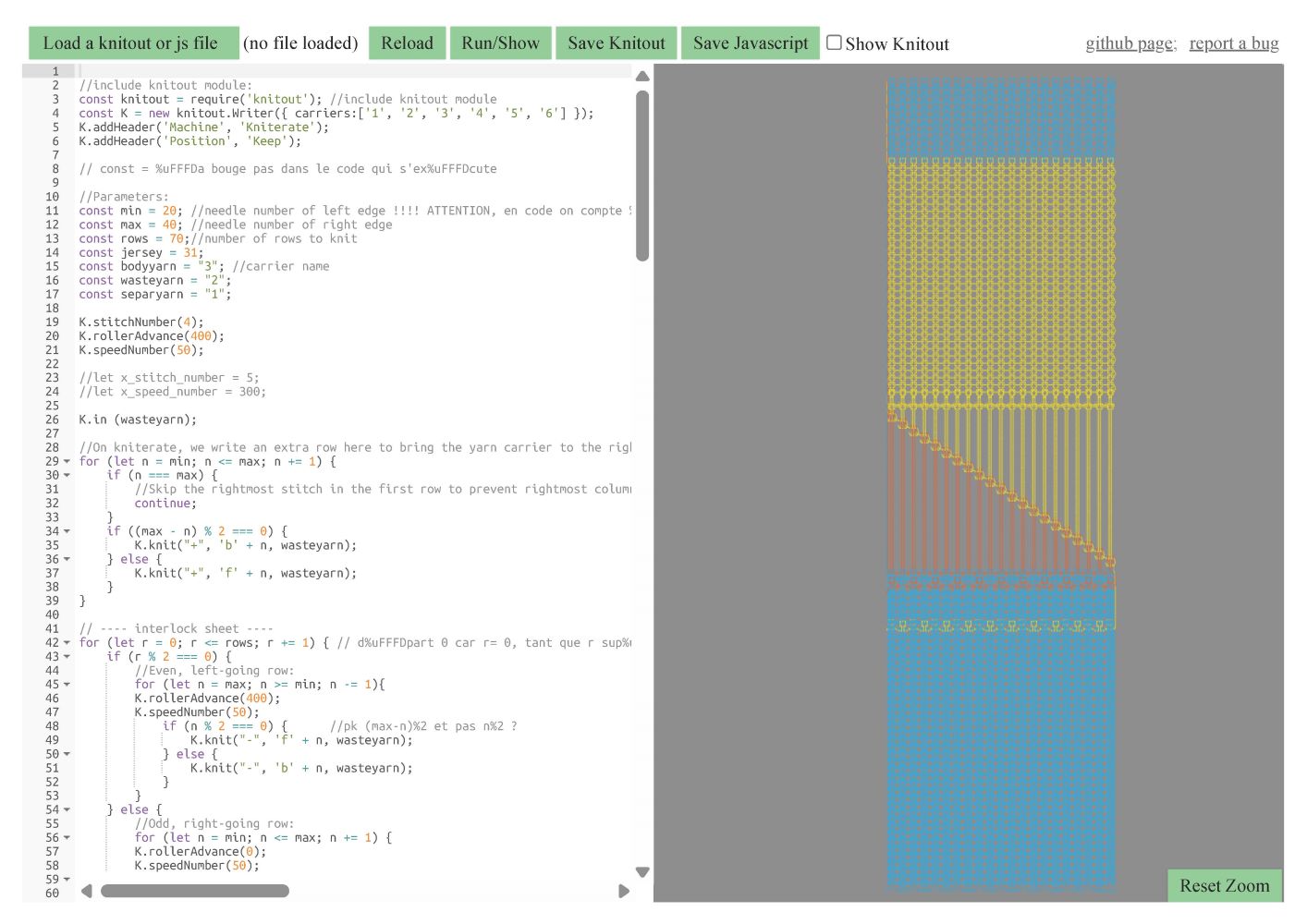1307x924 pixels.
Task: Collapse interlock for loop at line 42
Action: tap(67, 643)
